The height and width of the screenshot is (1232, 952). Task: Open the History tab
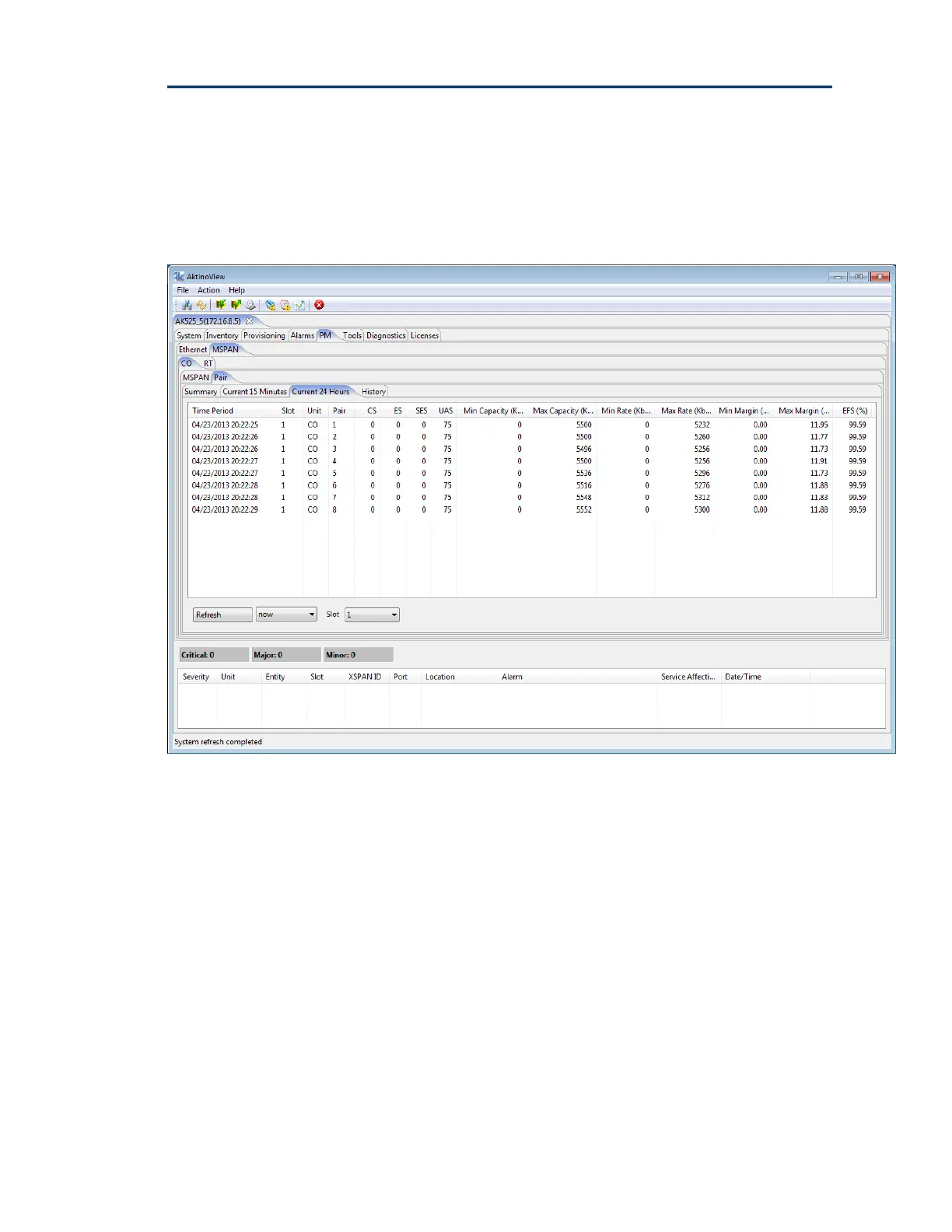tap(374, 392)
